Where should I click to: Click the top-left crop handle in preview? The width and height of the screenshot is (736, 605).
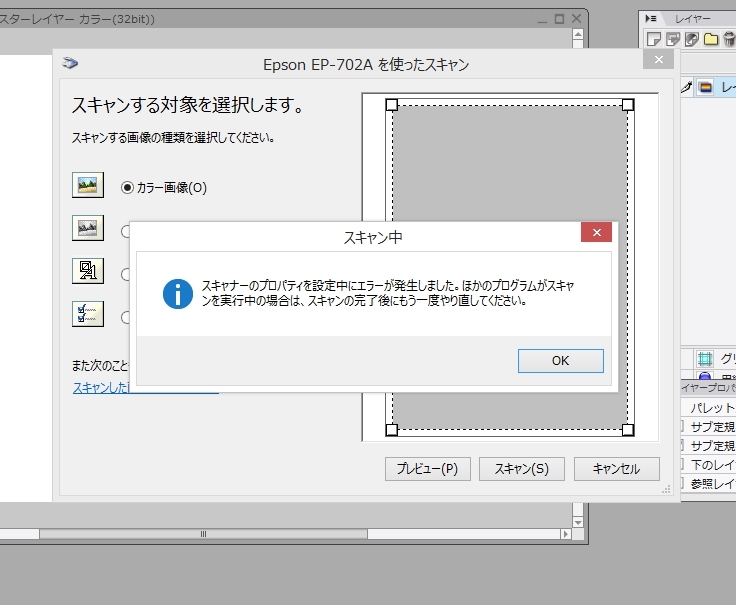[391, 105]
